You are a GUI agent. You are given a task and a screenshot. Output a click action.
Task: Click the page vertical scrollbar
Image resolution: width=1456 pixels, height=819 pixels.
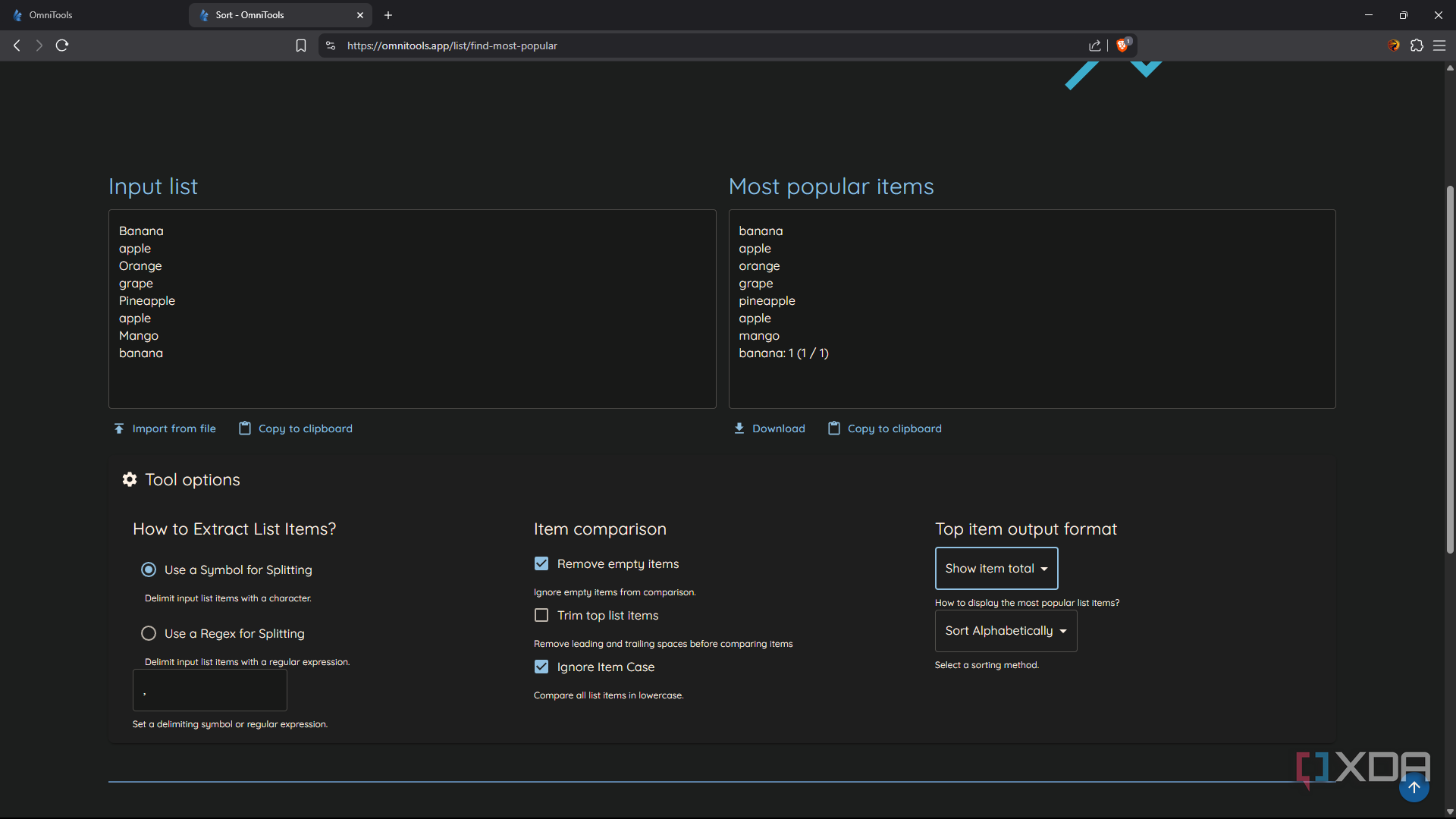(1450, 369)
